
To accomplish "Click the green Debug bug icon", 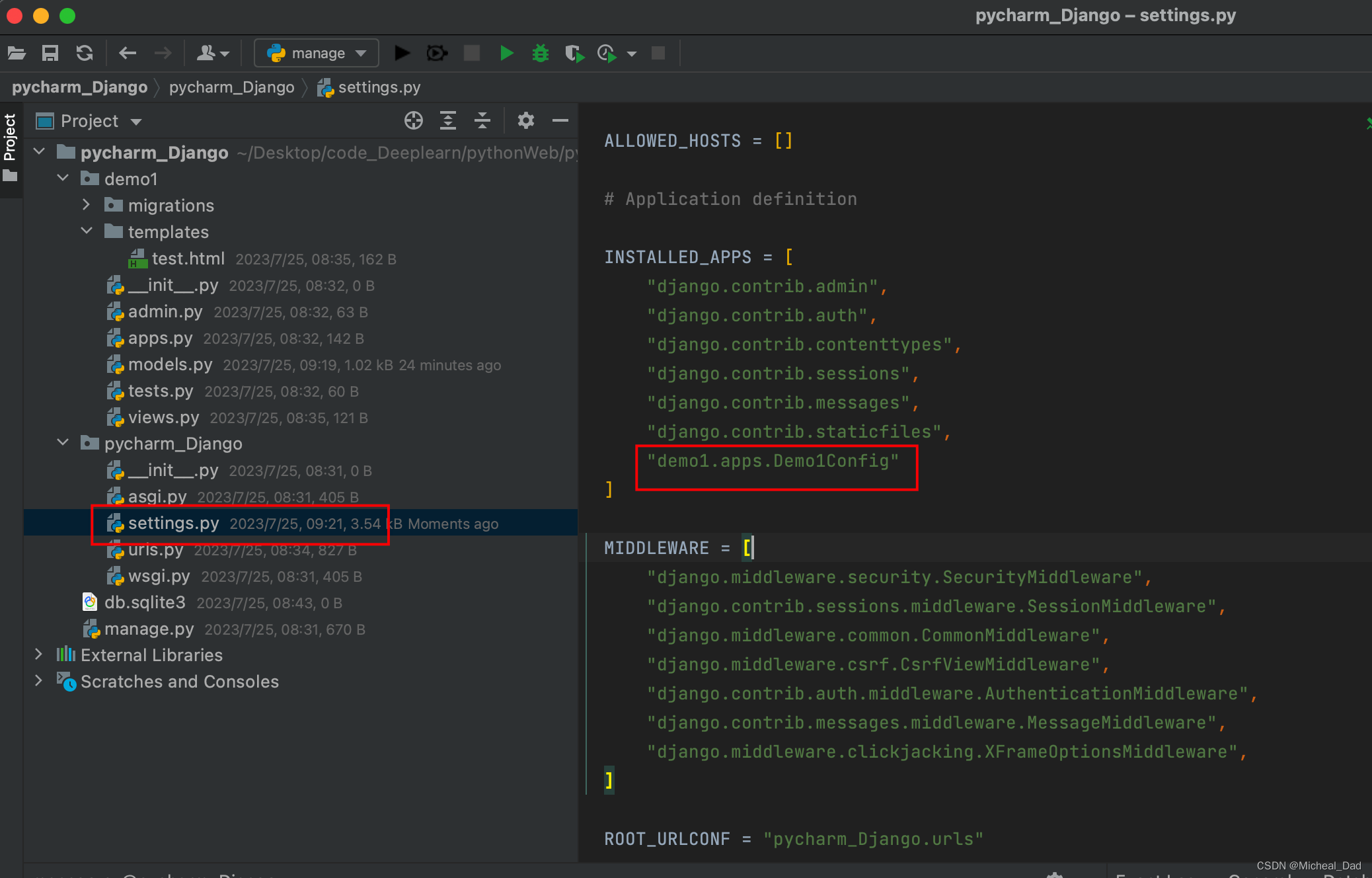I will pyautogui.click(x=541, y=53).
